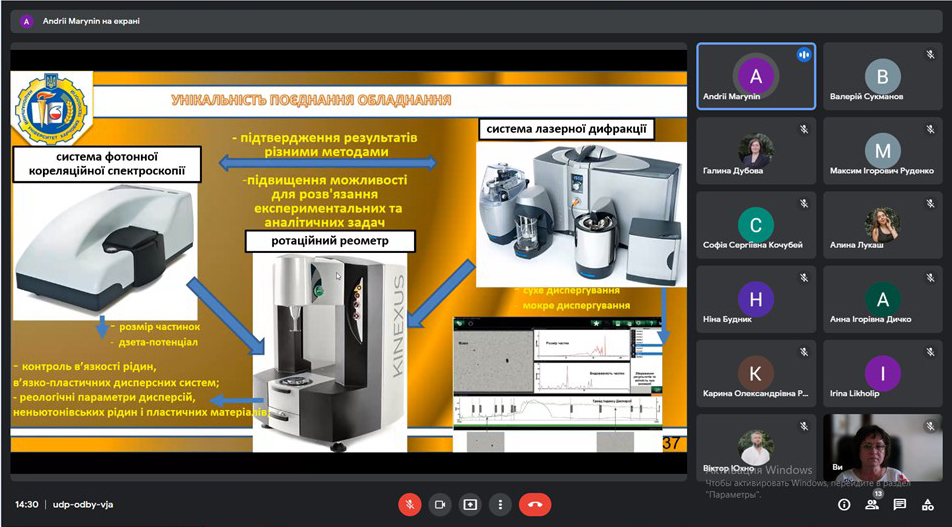The image size is (952, 527).
Task: Select Анна Ігорівна Дичко tile
Action: (883, 299)
